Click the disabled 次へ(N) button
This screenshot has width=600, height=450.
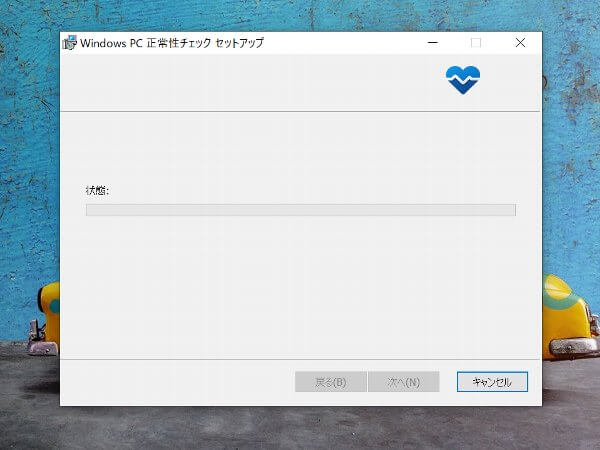tap(403, 382)
